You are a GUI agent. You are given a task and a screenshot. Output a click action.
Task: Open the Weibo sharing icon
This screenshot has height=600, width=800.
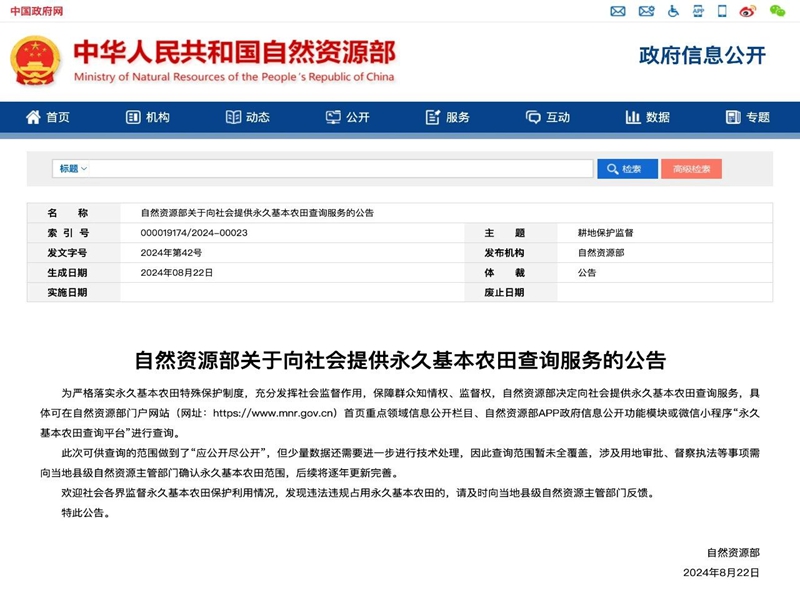click(747, 11)
